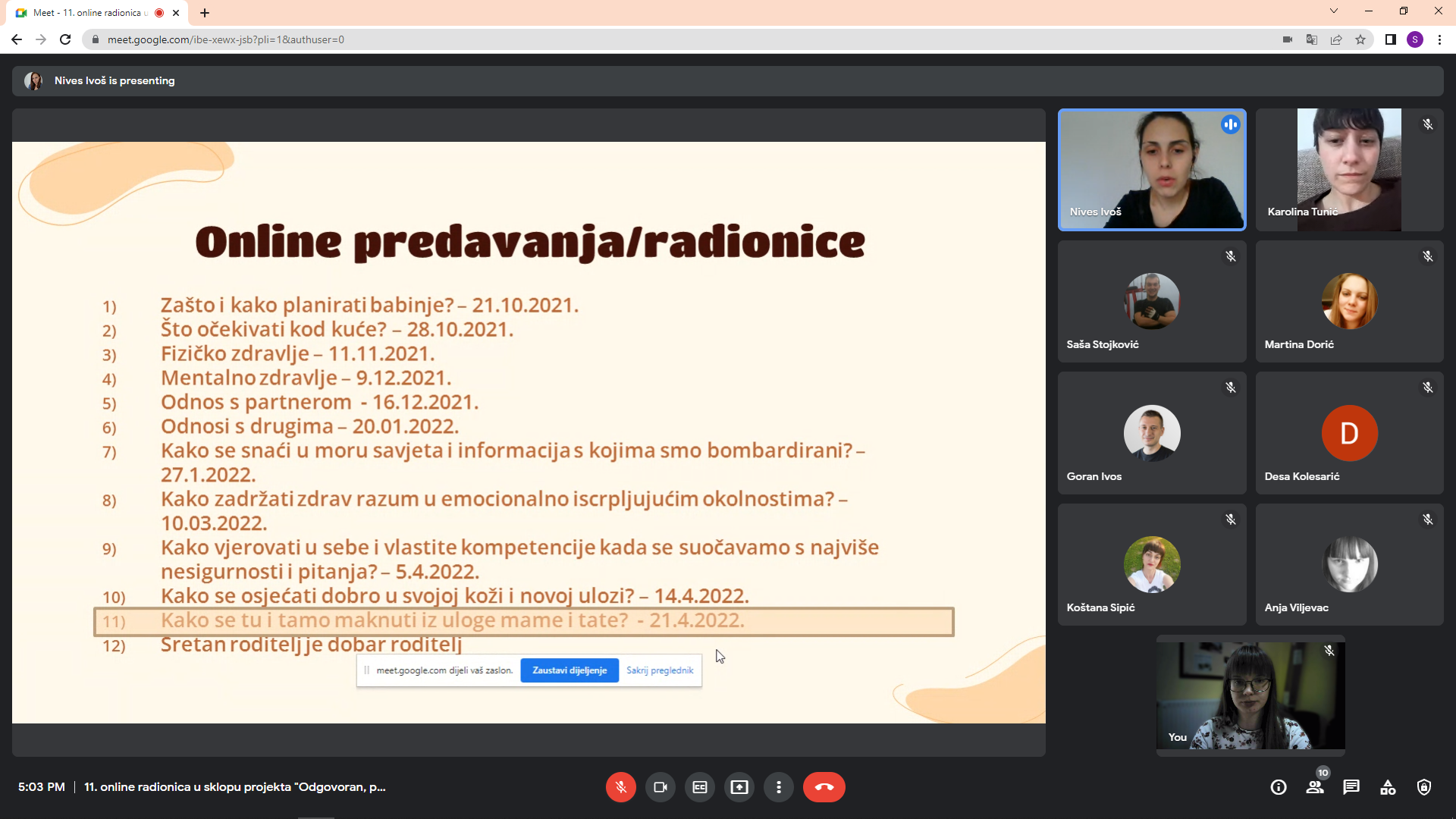The height and width of the screenshot is (819, 1456).
Task: Turn on closed captions
Action: pyautogui.click(x=700, y=787)
